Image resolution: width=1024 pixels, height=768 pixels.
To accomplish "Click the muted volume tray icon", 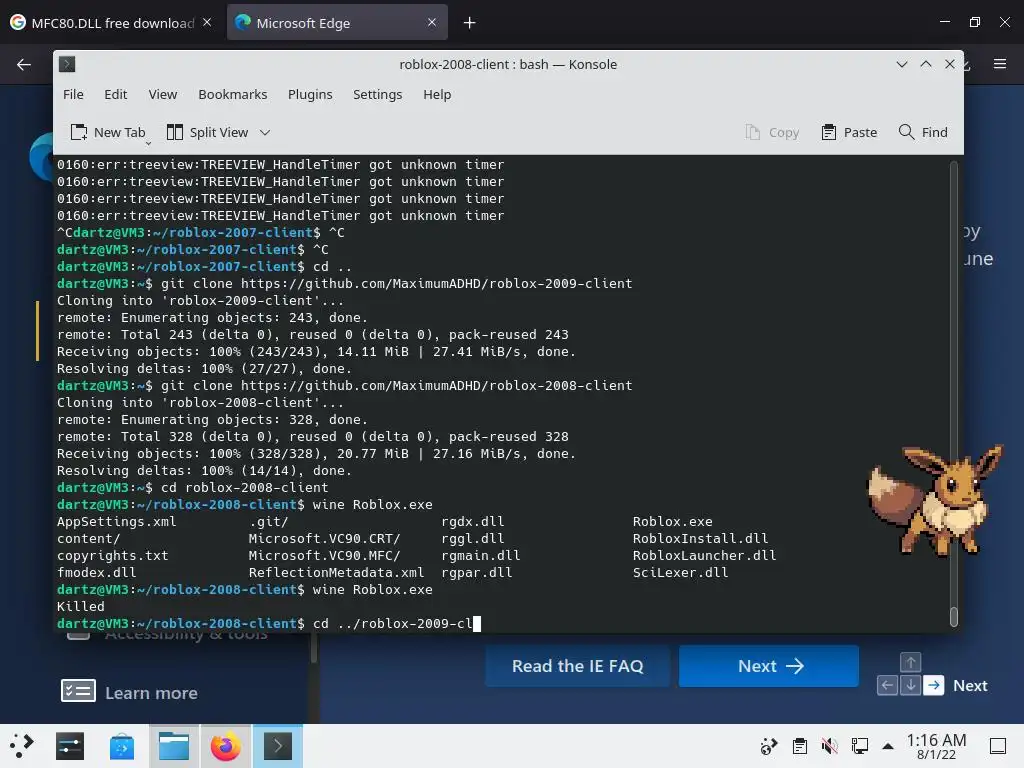I will tap(829, 746).
